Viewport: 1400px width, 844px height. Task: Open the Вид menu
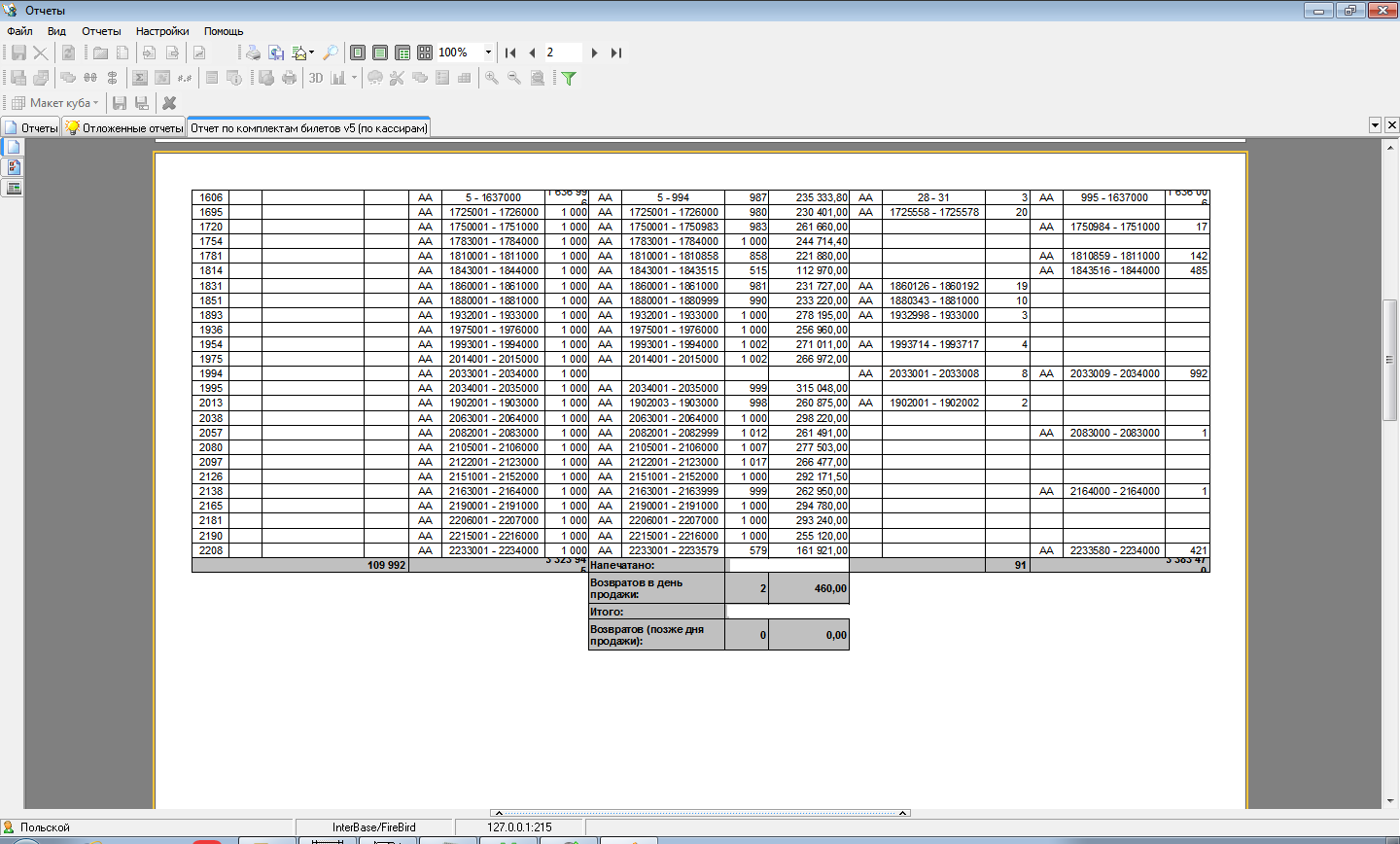pos(56,31)
